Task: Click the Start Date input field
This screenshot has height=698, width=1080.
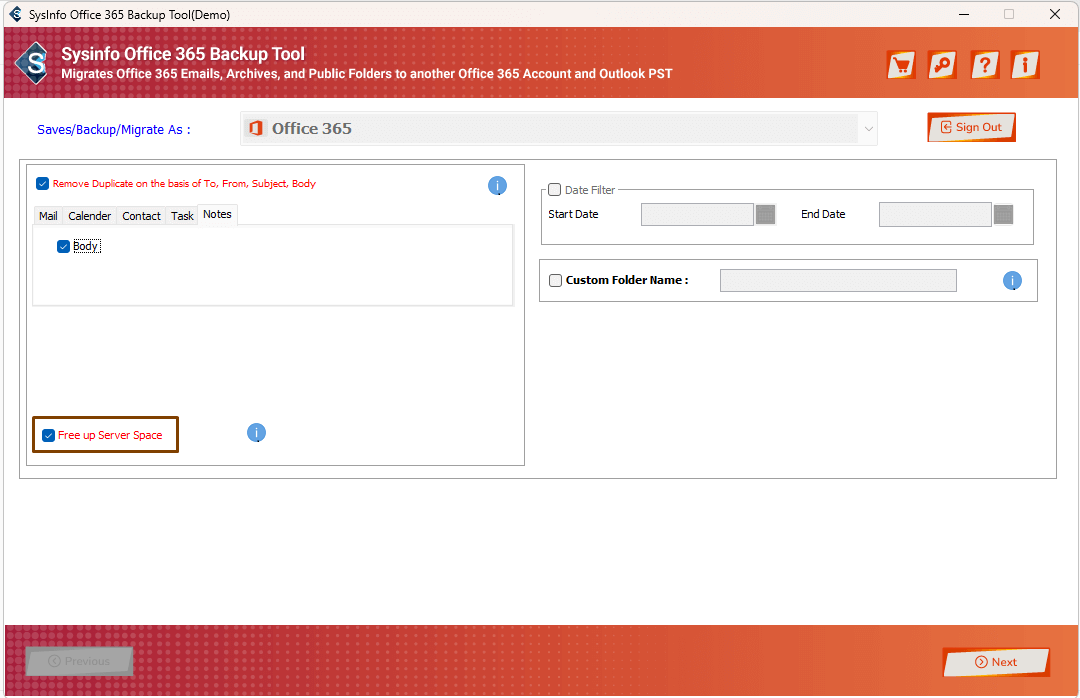Action: 697,214
